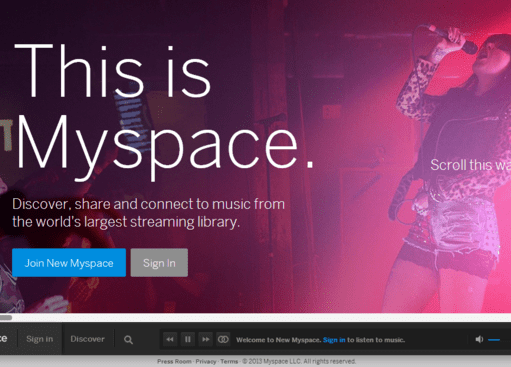Viewport: 511px width, 367px height.
Task: Open the Press Room footer link
Action: point(174,361)
